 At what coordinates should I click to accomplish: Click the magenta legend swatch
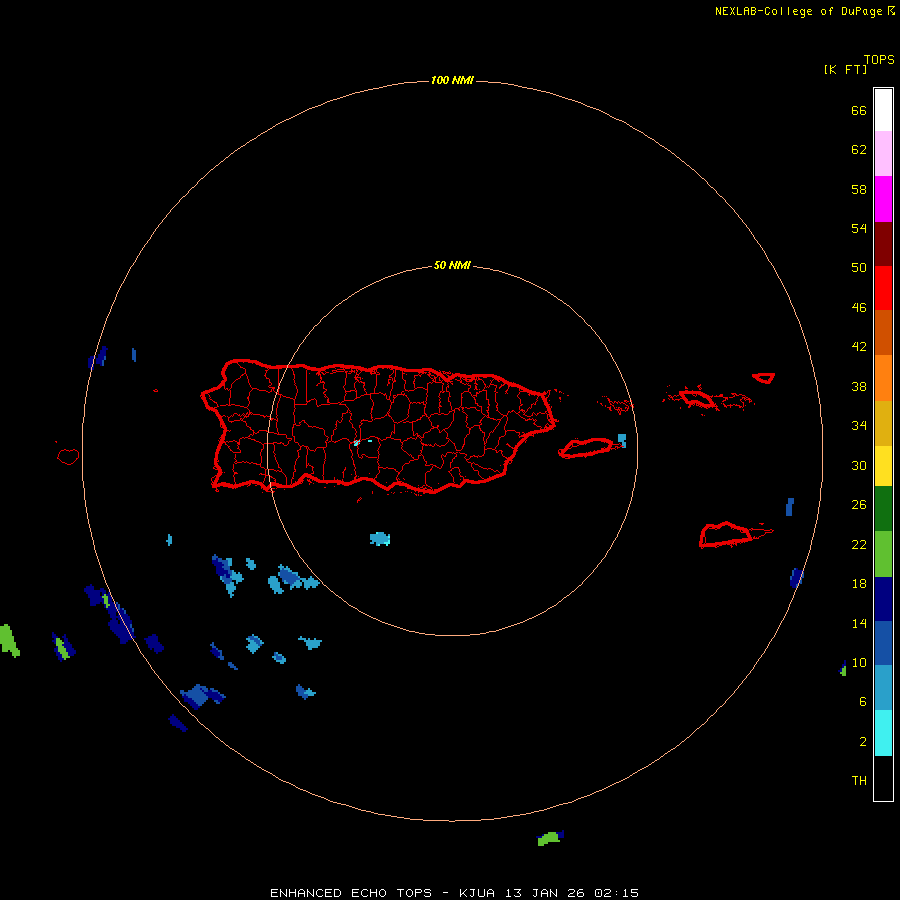tap(883, 199)
